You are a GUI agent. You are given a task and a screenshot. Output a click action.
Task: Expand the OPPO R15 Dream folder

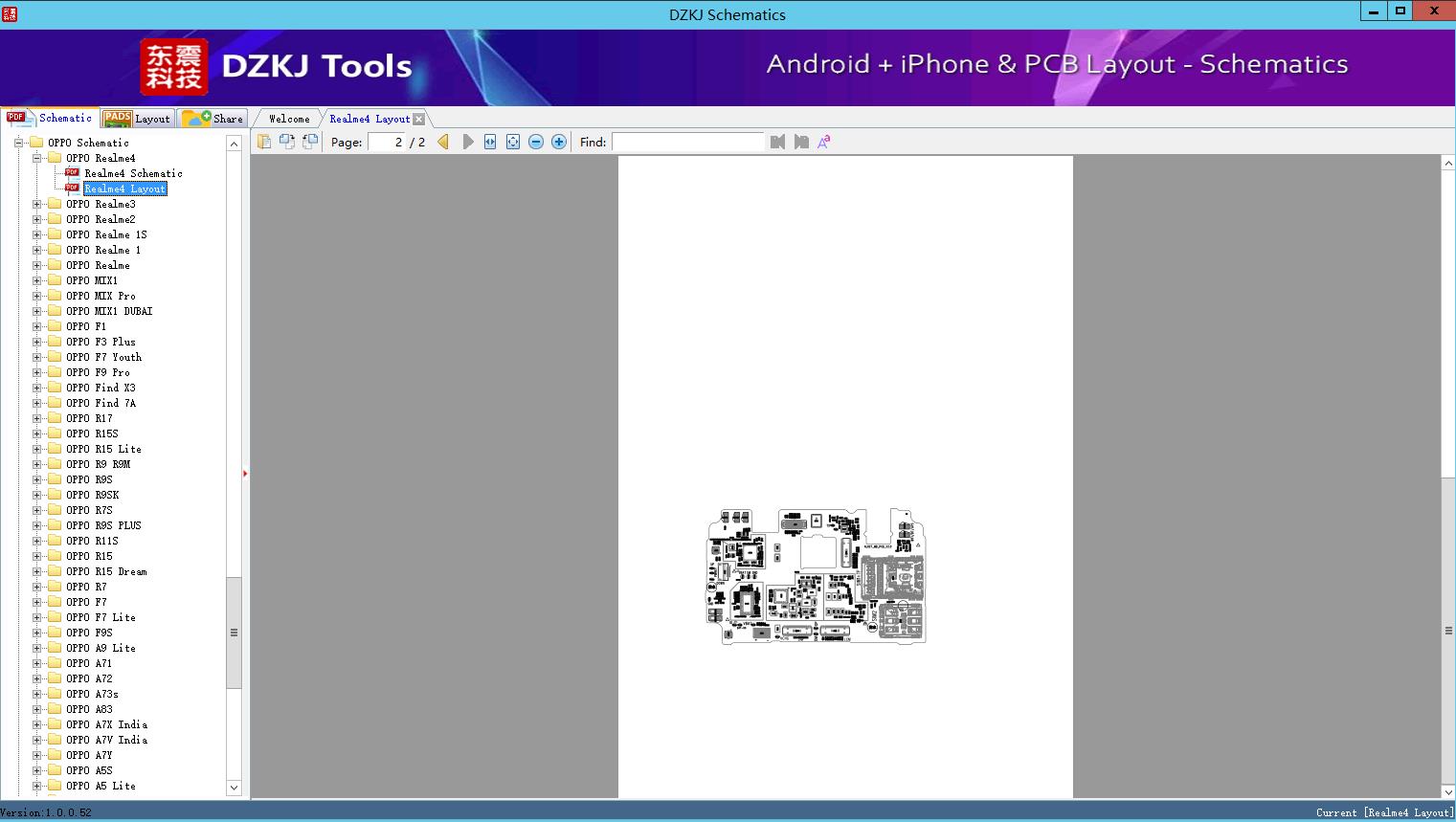tap(37, 571)
